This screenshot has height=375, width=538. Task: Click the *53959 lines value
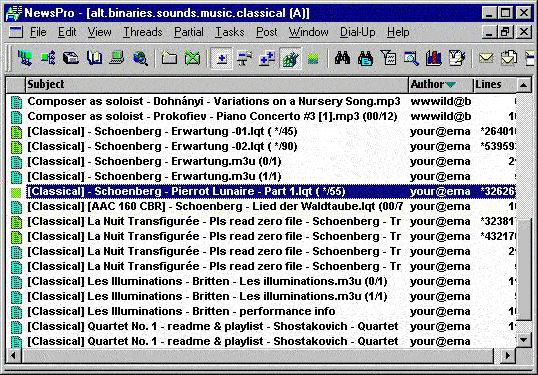(x=498, y=147)
